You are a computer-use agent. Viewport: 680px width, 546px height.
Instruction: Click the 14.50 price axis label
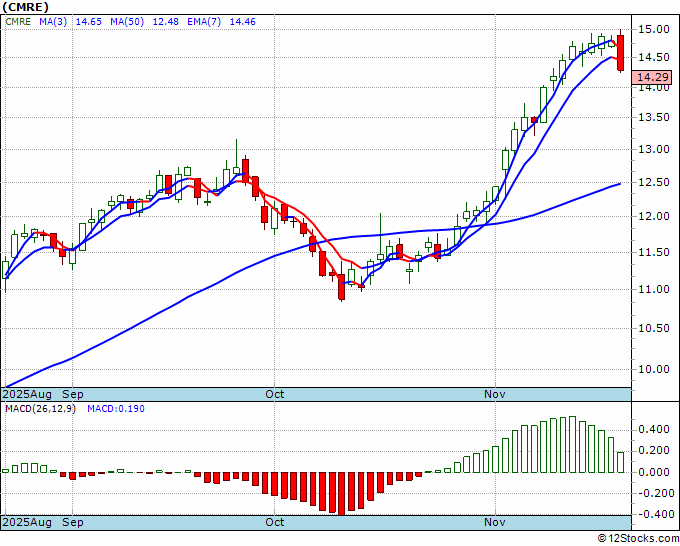click(654, 57)
